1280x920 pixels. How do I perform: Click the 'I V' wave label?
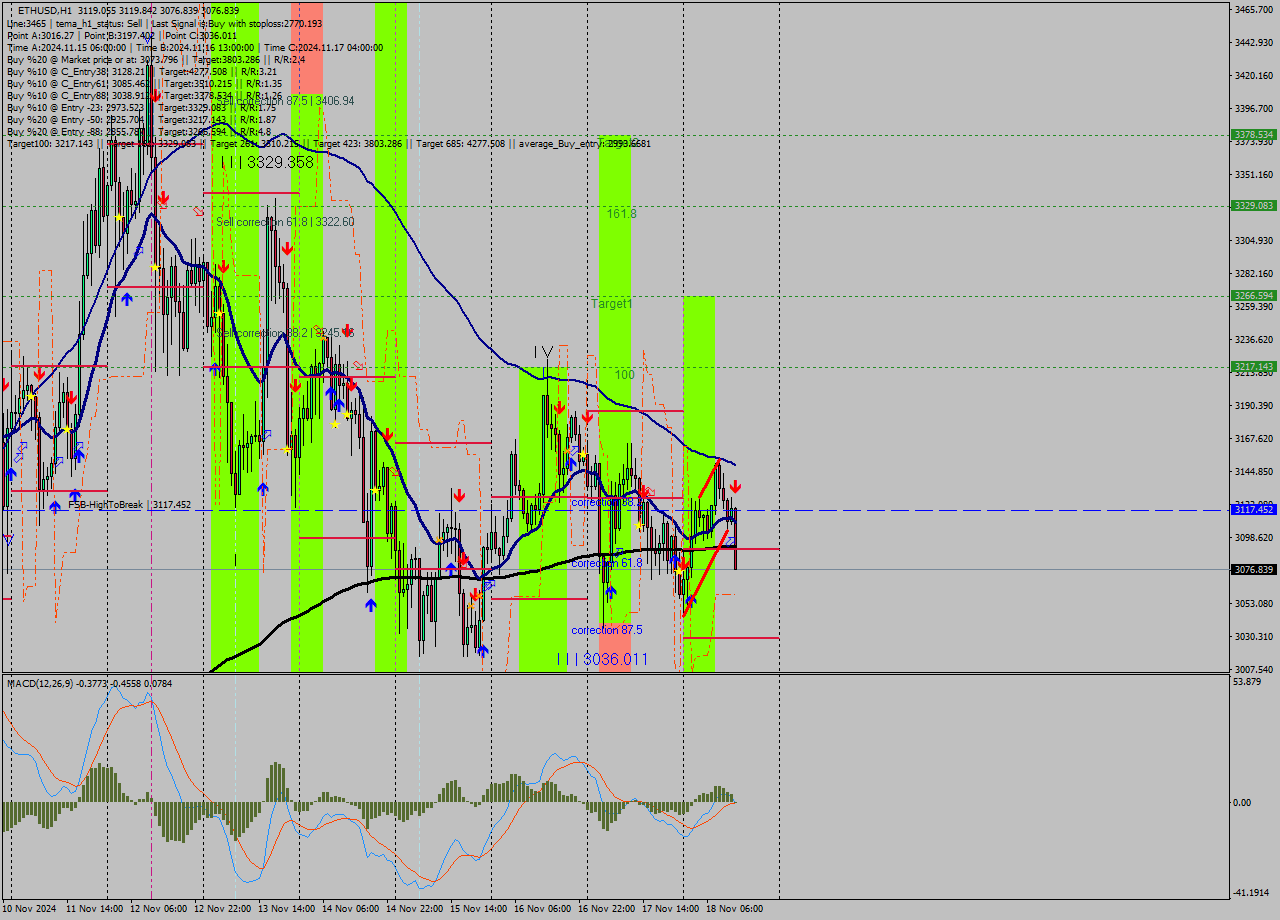click(x=543, y=351)
